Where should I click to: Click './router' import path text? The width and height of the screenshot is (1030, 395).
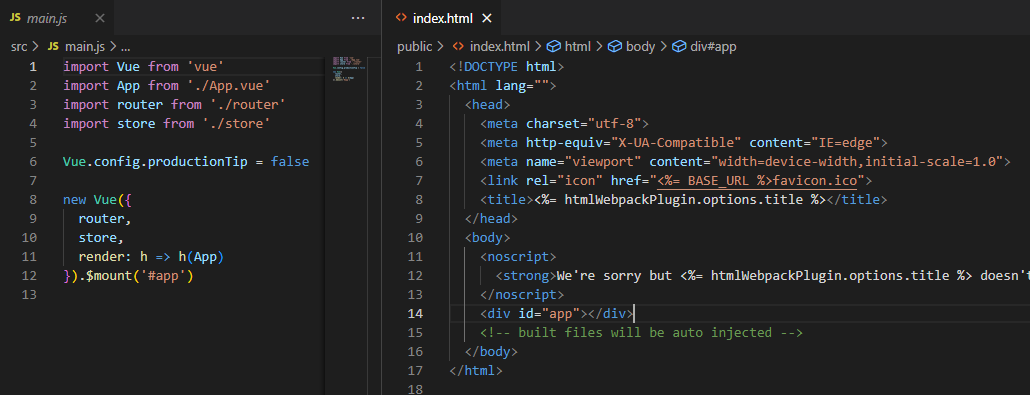click(248, 105)
